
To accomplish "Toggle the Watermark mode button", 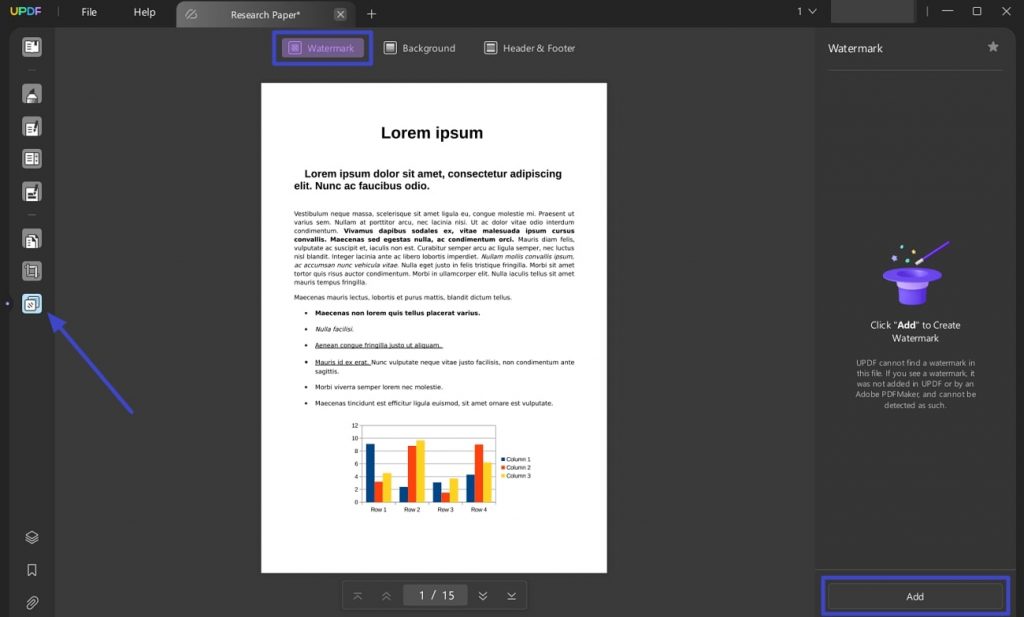I will tap(321, 47).
